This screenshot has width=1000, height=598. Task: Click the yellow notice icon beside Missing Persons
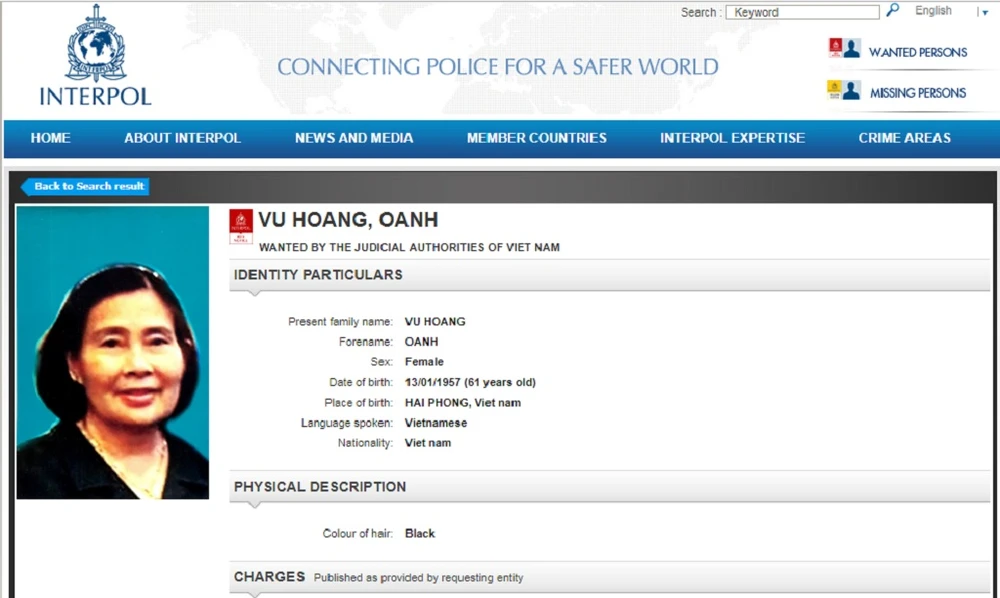tap(835, 90)
